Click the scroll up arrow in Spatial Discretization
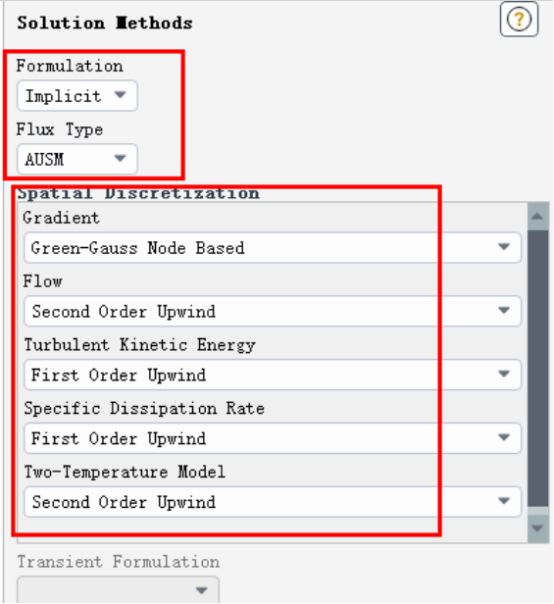Viewport: 554px width, 604px height. pos(538,216)
